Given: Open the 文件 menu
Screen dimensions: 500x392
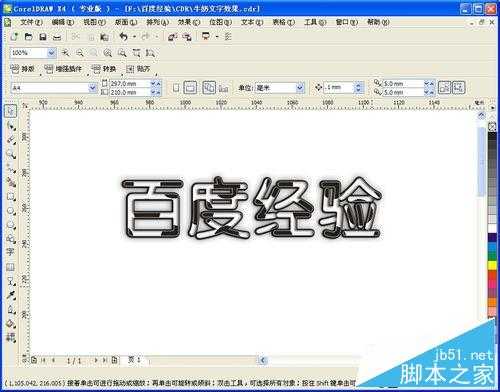Looking at the screenshot, I should coord(31,22).
